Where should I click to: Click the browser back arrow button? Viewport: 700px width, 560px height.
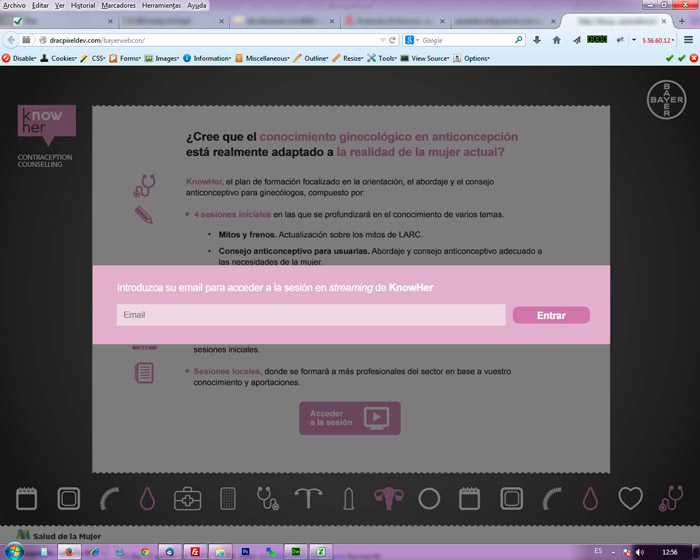[11, 40]
